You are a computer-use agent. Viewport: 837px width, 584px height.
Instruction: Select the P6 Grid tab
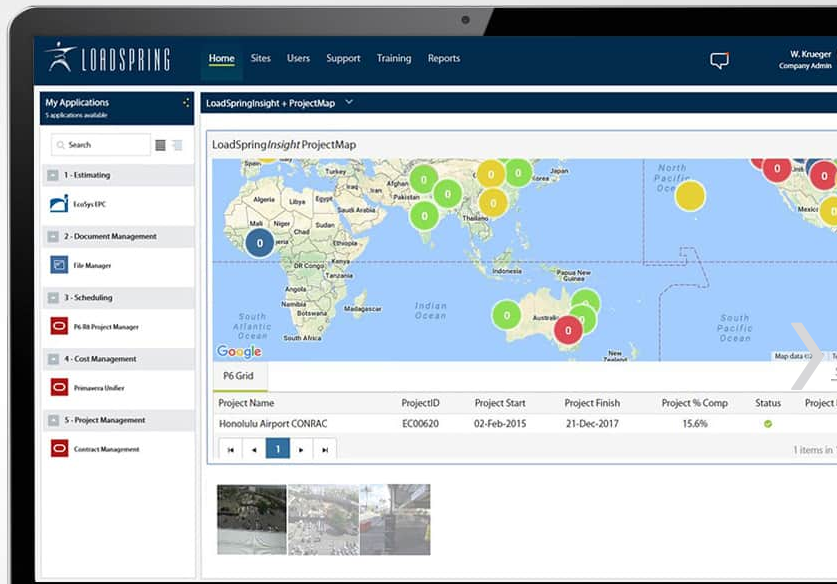238,377
